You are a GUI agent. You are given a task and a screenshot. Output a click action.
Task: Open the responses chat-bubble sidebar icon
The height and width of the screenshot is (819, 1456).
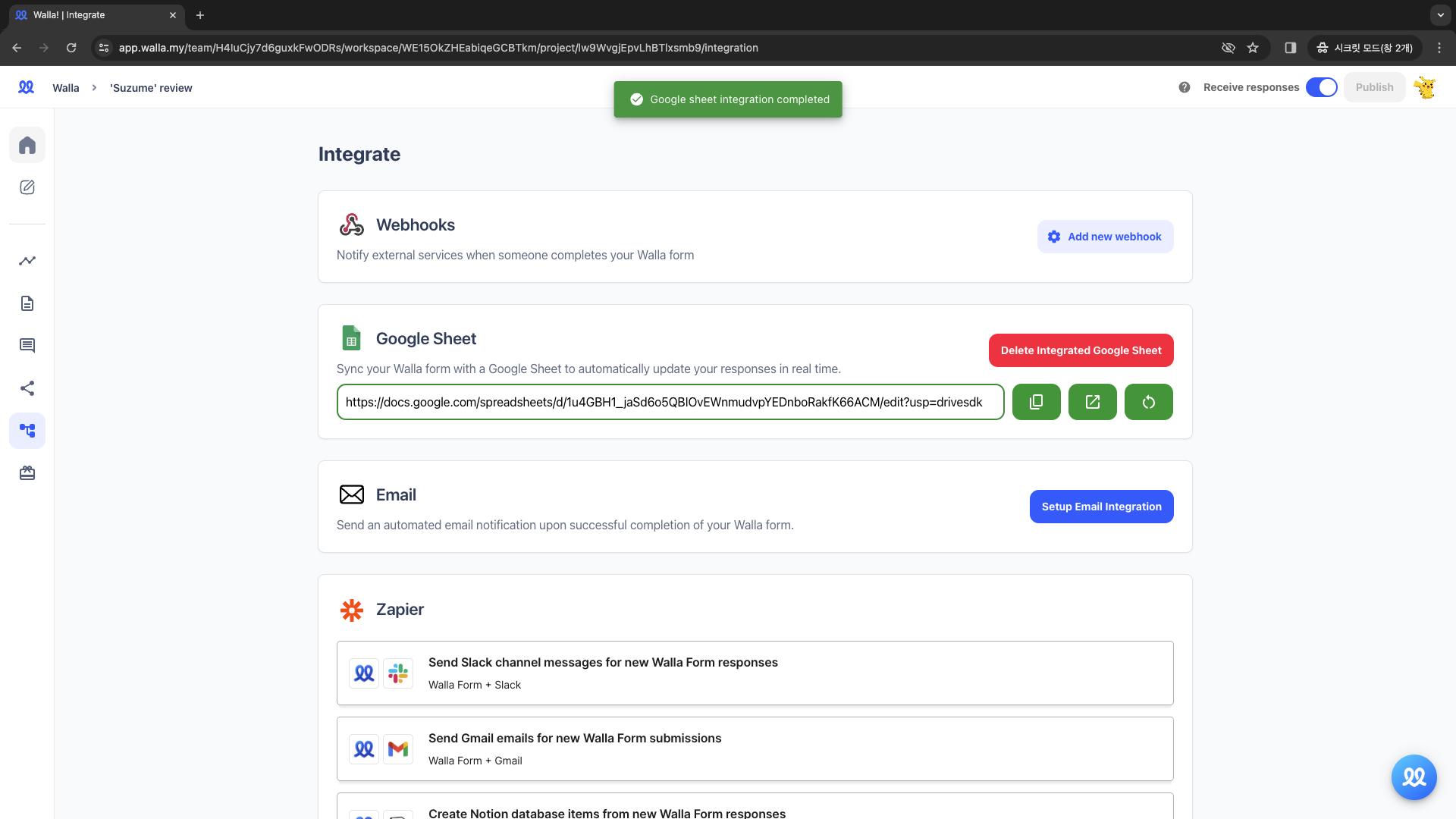[27, 346]
